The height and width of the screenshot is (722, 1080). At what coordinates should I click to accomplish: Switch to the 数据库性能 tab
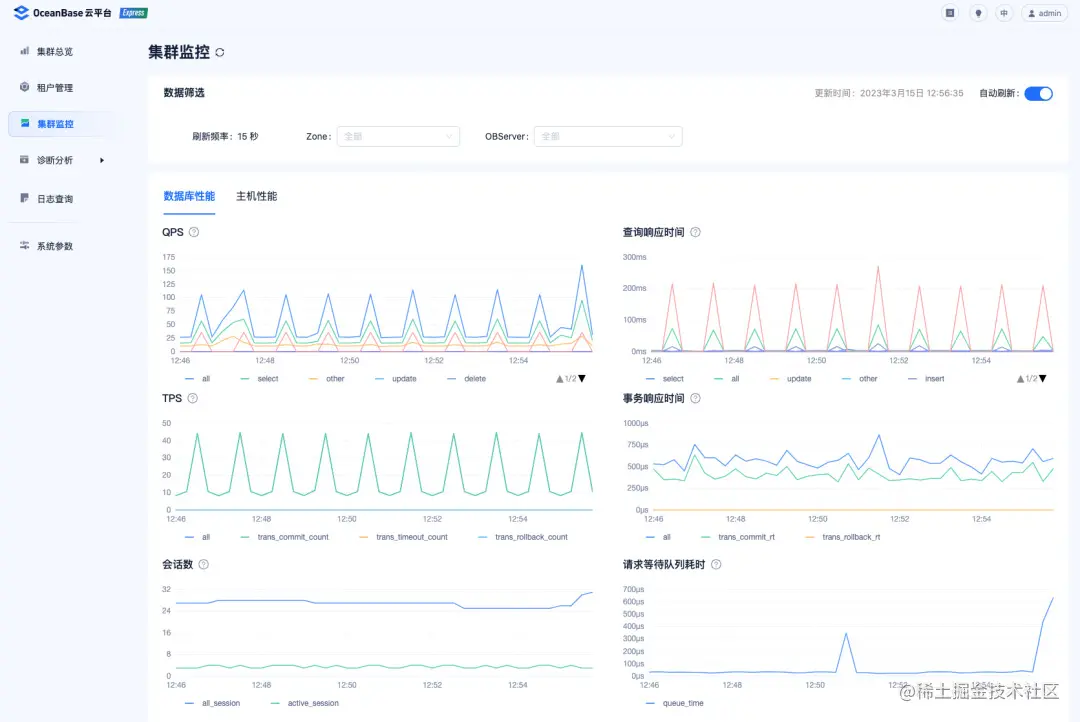[189, 196]
